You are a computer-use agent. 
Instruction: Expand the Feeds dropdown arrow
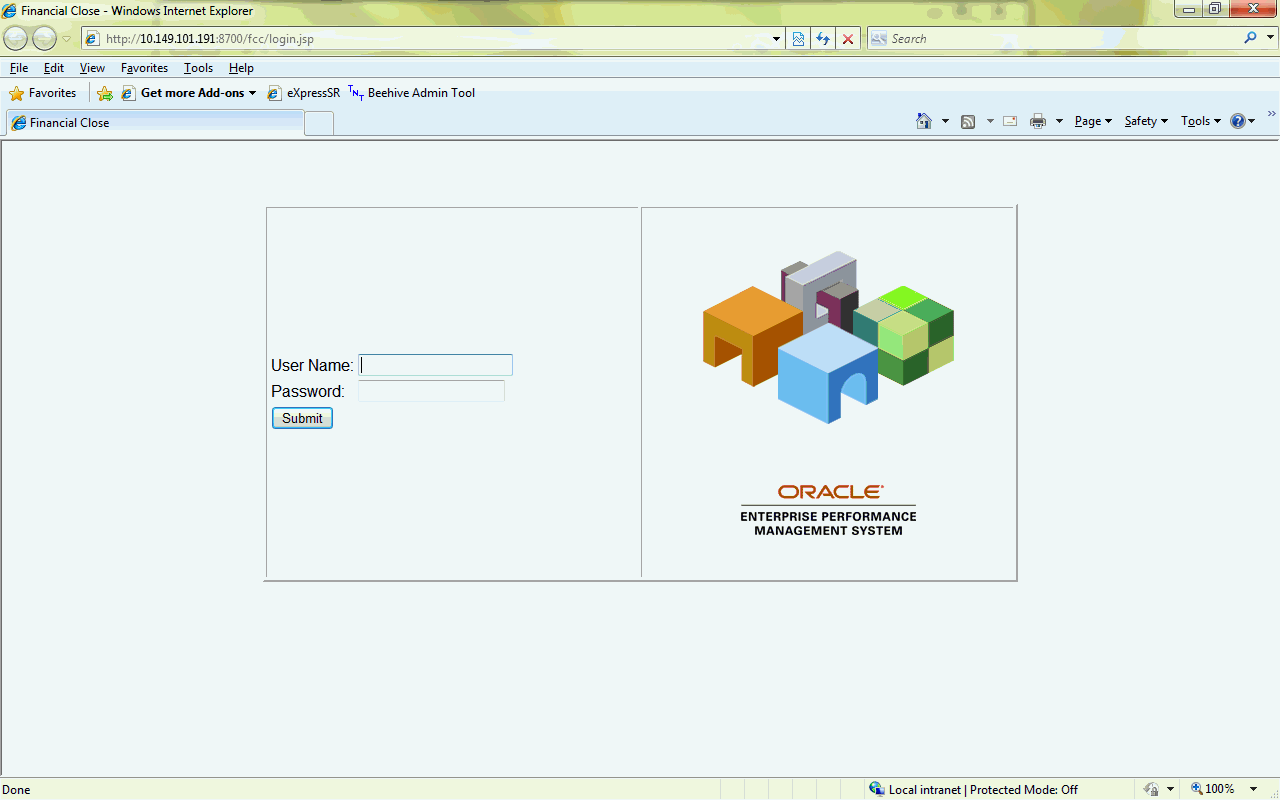tap(990, 121)
